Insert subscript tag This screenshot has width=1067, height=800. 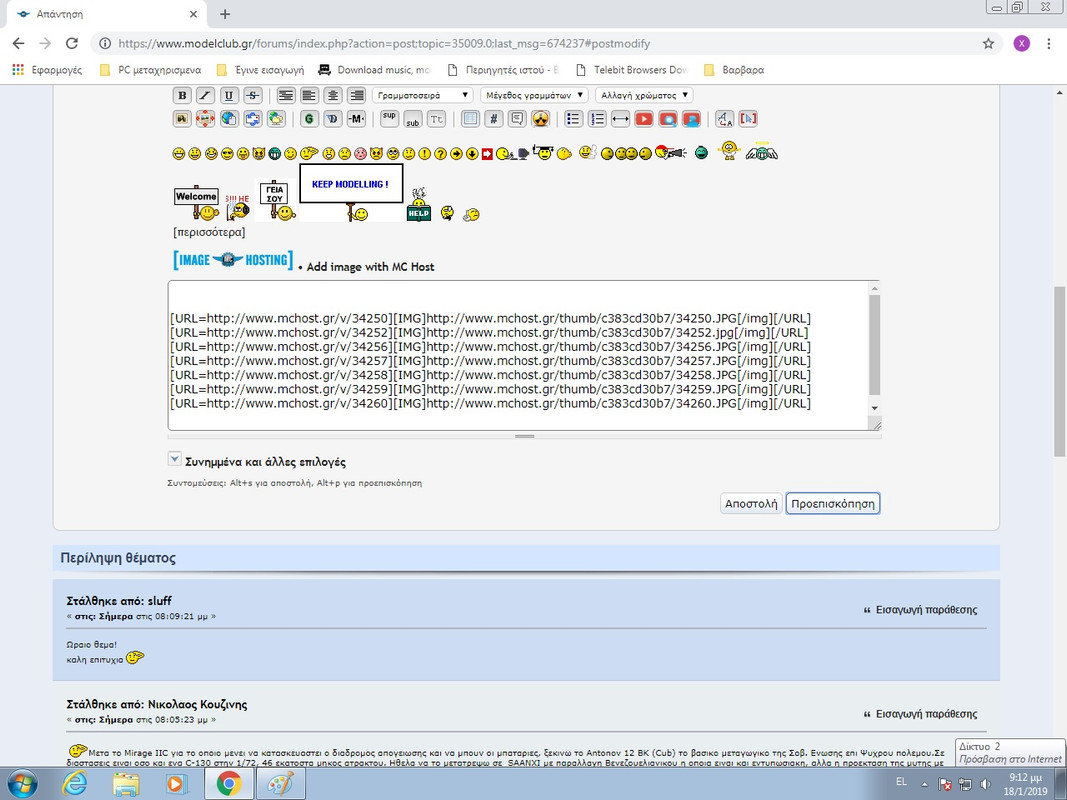coord(413,119)
